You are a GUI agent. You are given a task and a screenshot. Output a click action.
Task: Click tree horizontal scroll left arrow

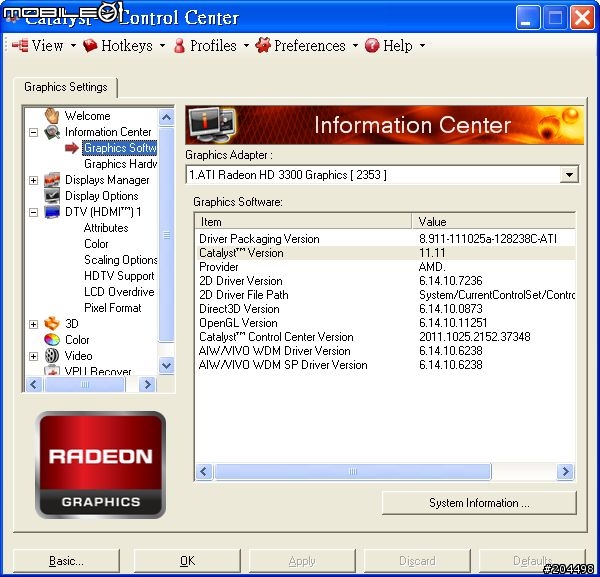coord(34,384)
